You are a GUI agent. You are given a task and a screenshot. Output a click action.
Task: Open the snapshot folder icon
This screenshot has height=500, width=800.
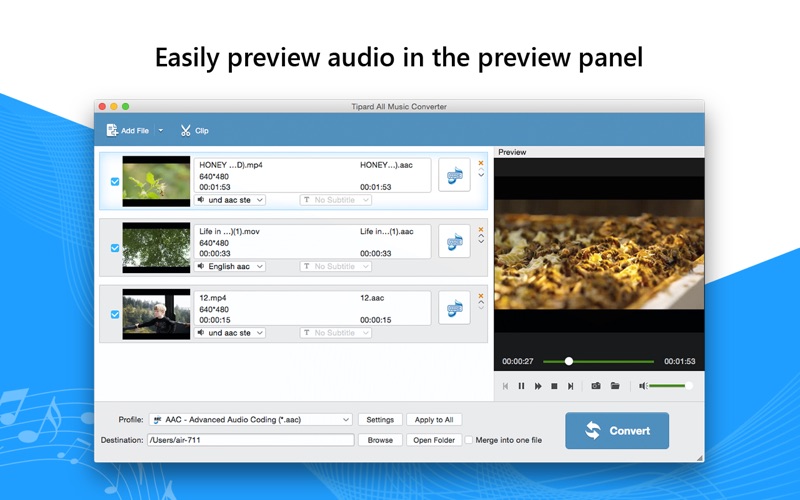(615, 386)
